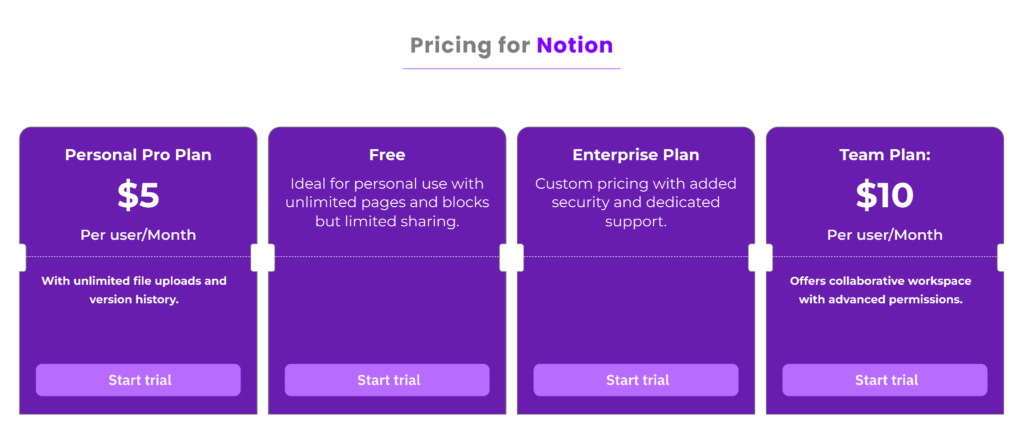Click the gray 'Pricing for' title text
Image resolution: width=1024 pixels, height=447 pixels.
click(x=470, y=45)
